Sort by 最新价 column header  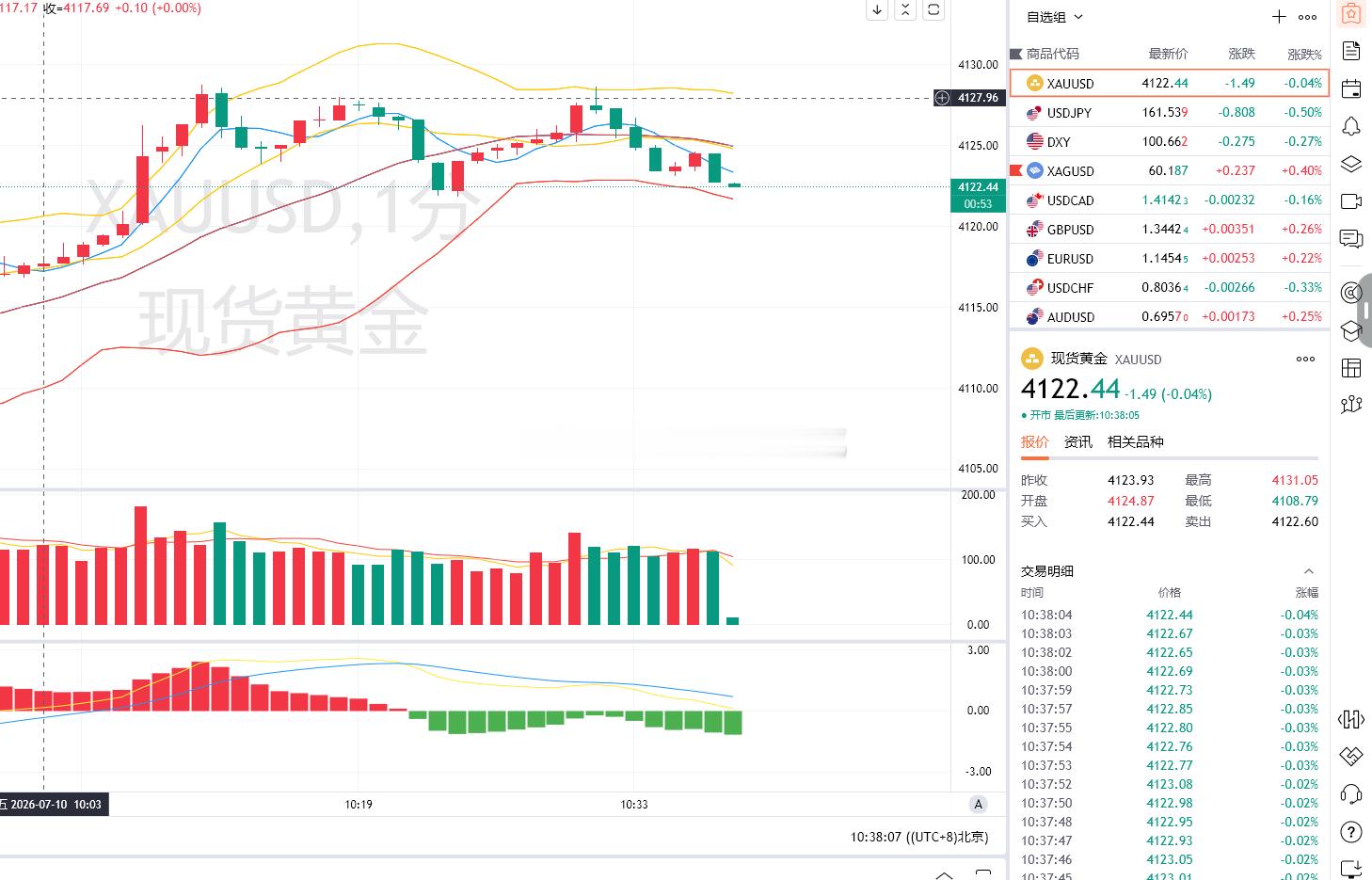pos(1168,54)
